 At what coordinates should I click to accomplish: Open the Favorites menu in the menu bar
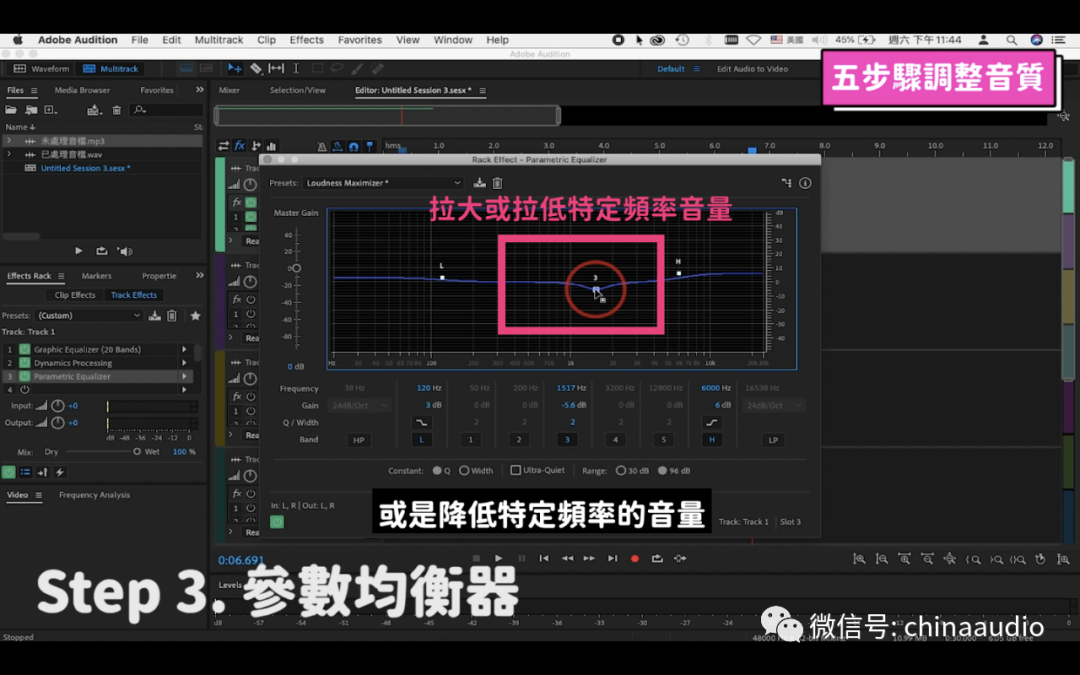tap(360, 40)
